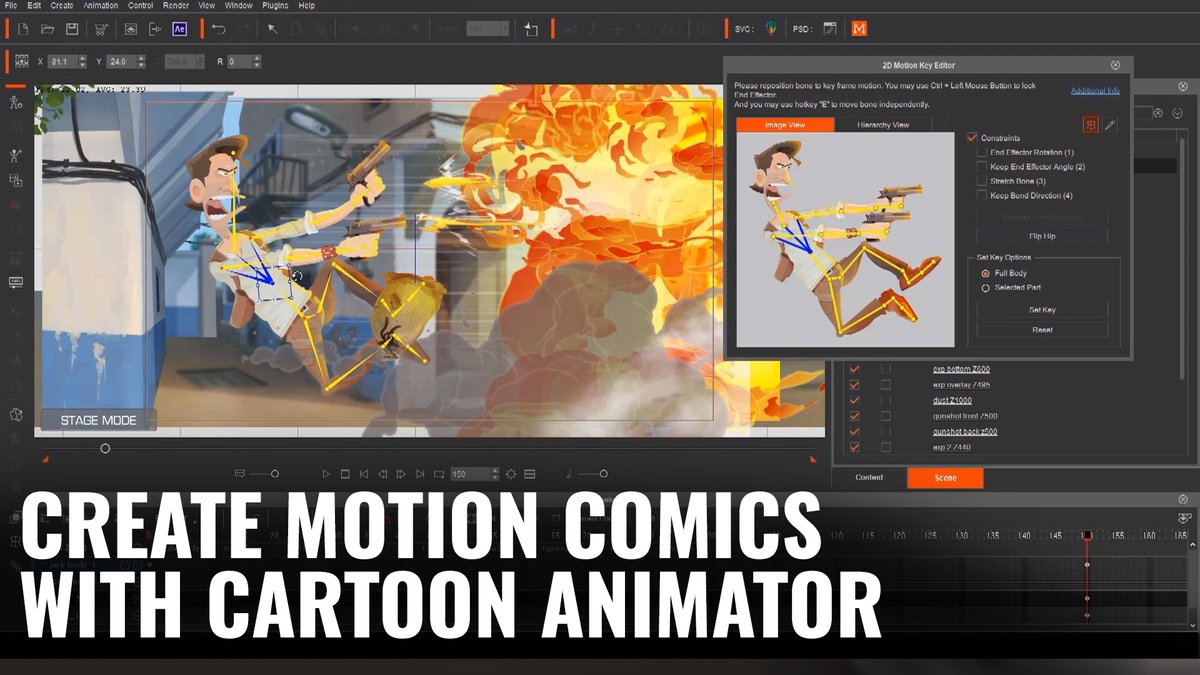Click the orange M plugin icon
Image resolution: width=1200 pixels, height=675 pixels.
(x=859, y=29)
